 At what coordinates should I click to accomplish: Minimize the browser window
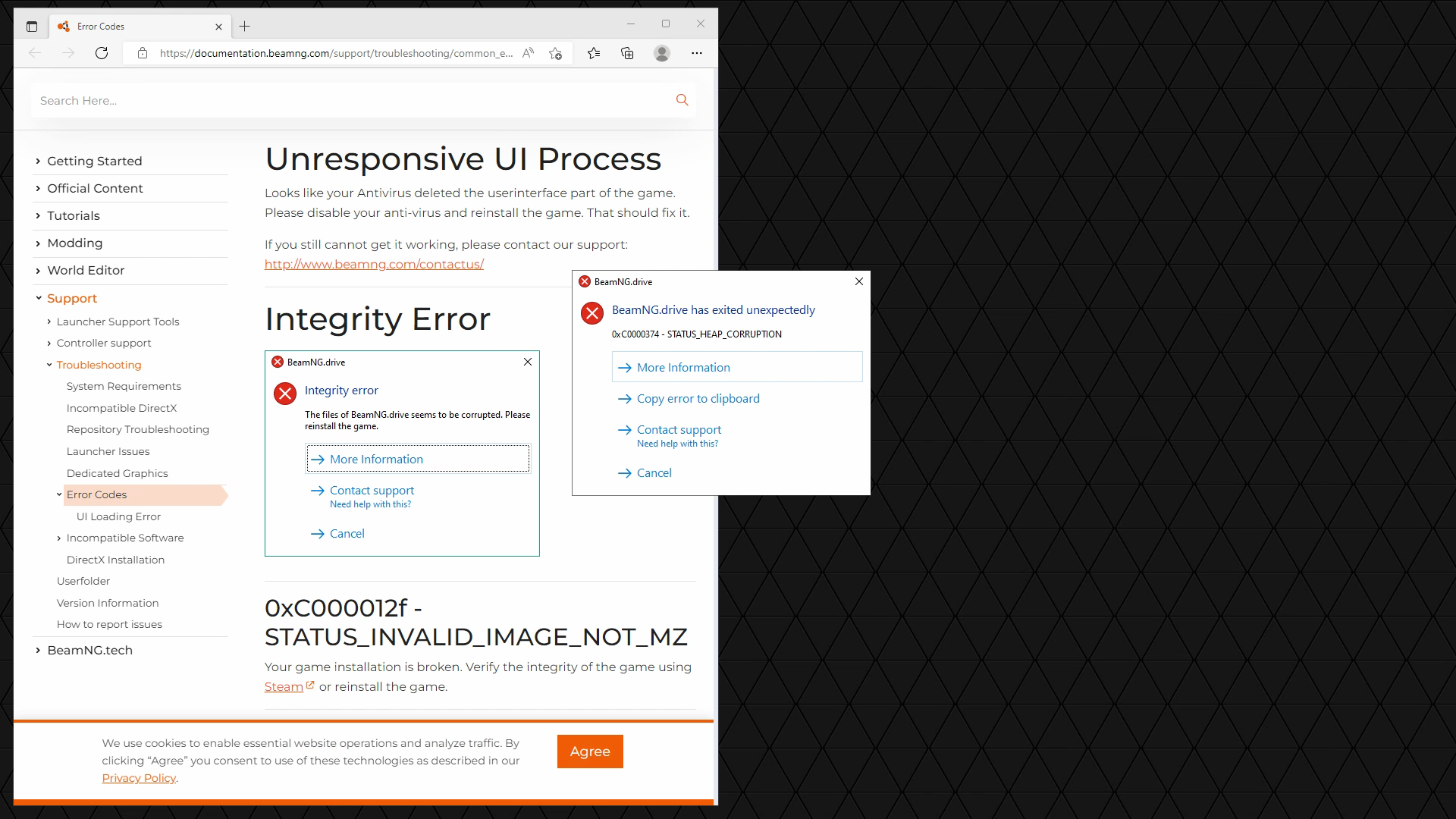point(630,24)
